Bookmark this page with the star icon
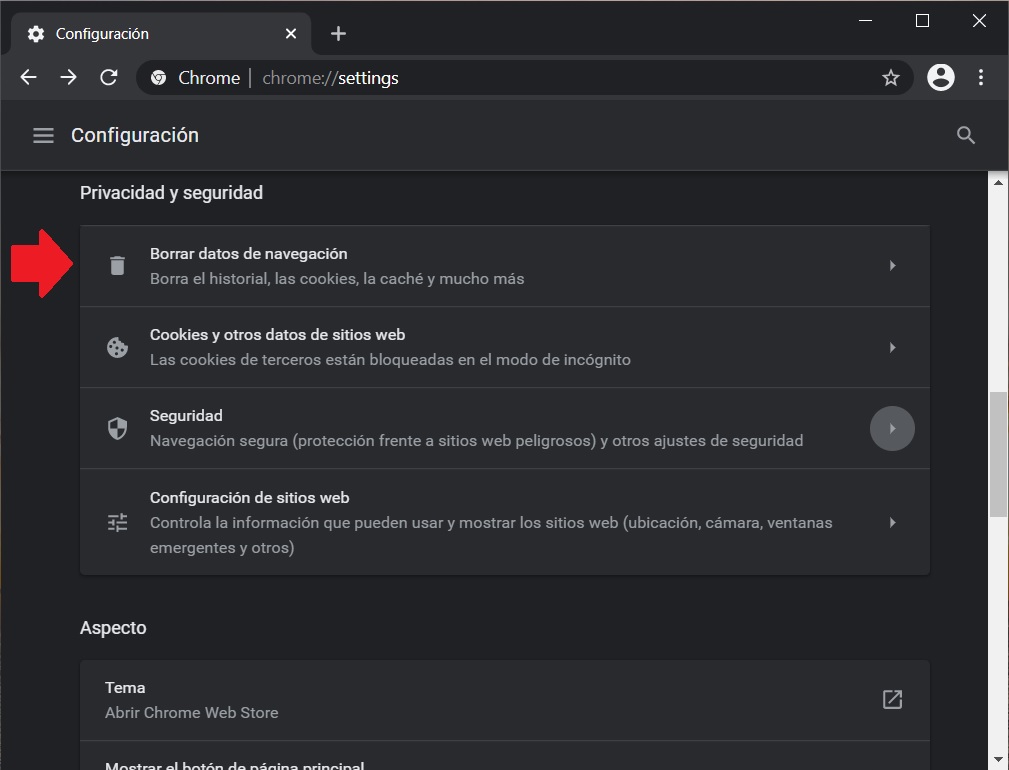The image size is (1009, 770). click(x=890, y=78)
